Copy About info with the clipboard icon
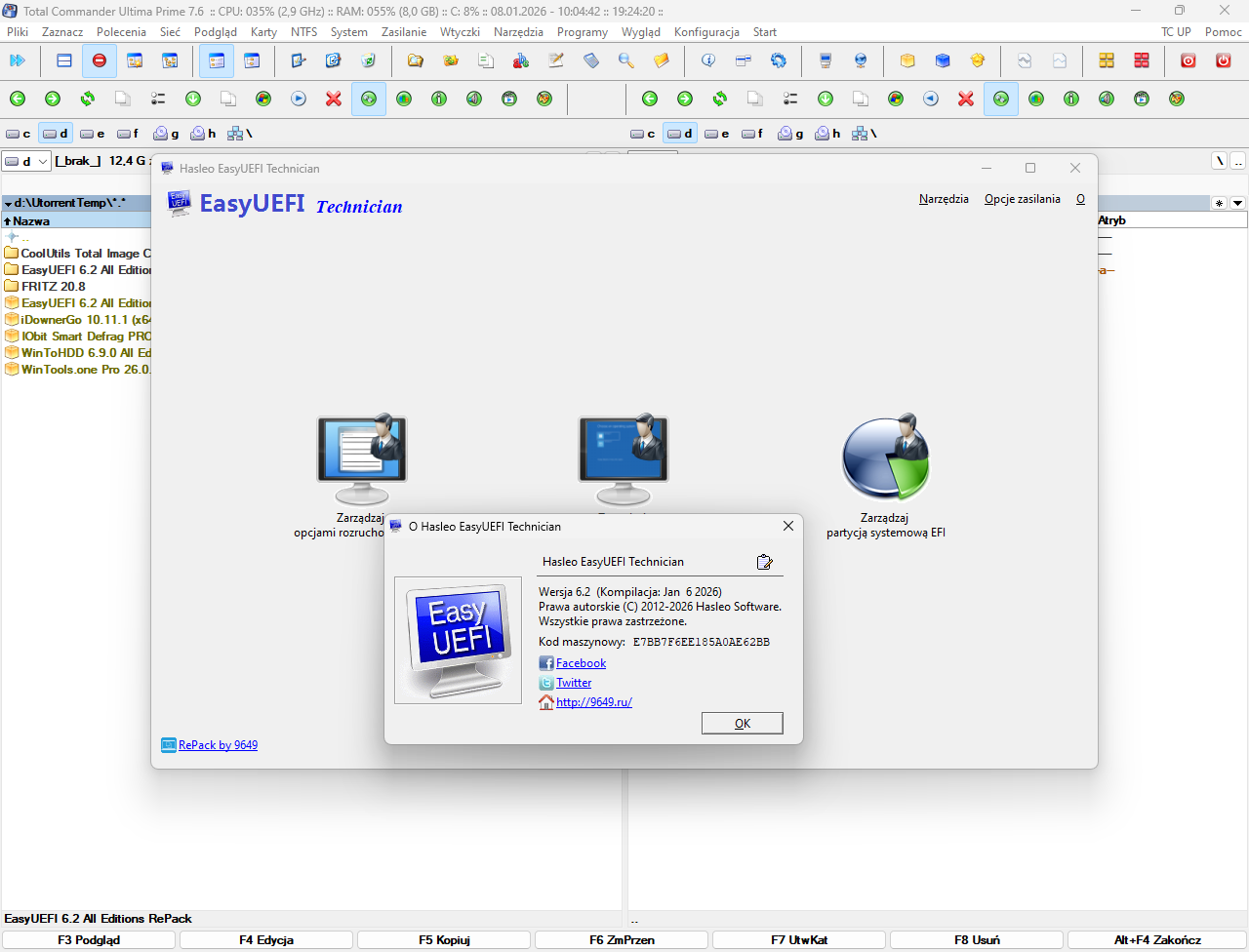This screenshot has width=1249, height=952. pyautogui.click(x=765, y=562)
